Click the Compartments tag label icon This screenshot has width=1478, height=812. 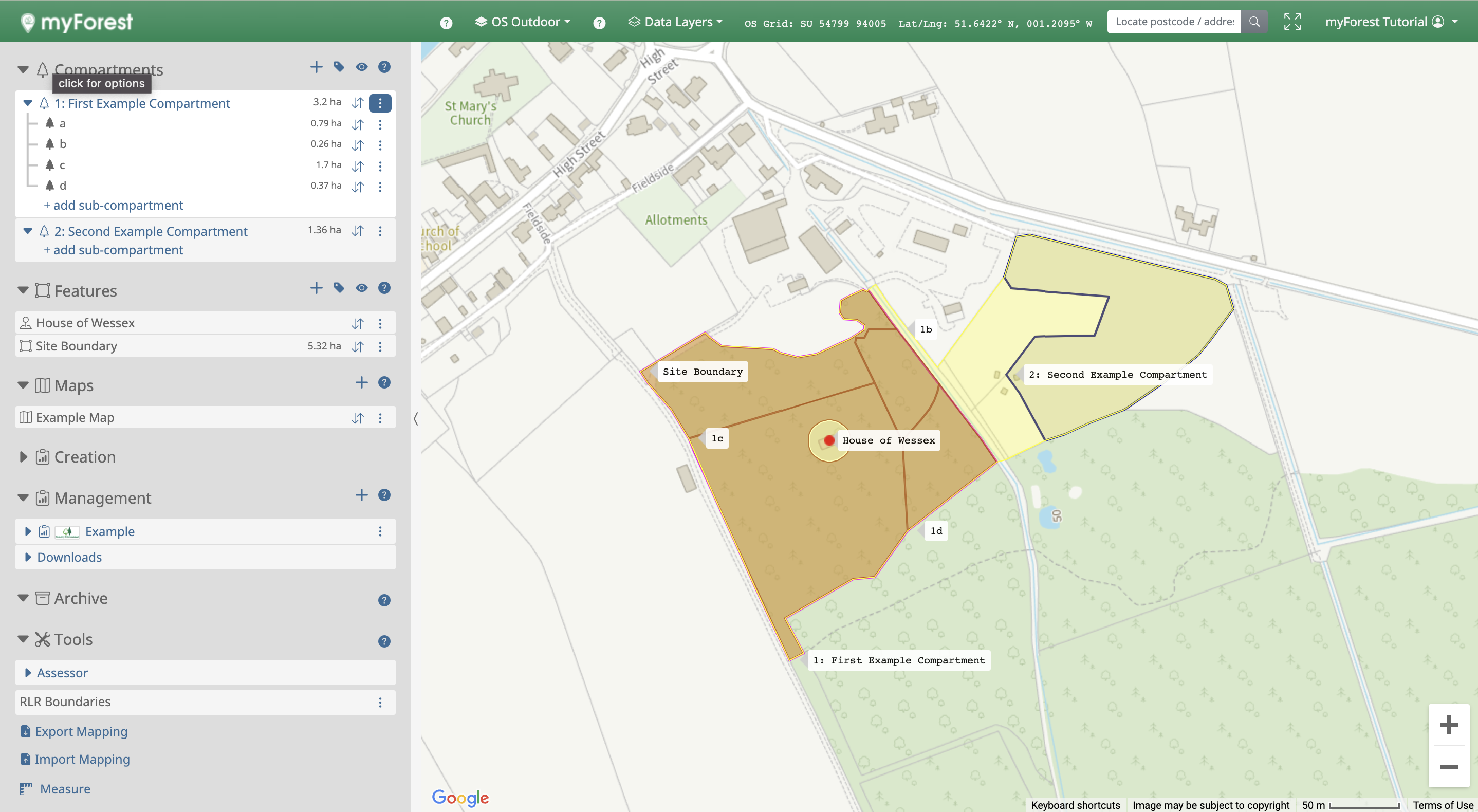[339, 67]
